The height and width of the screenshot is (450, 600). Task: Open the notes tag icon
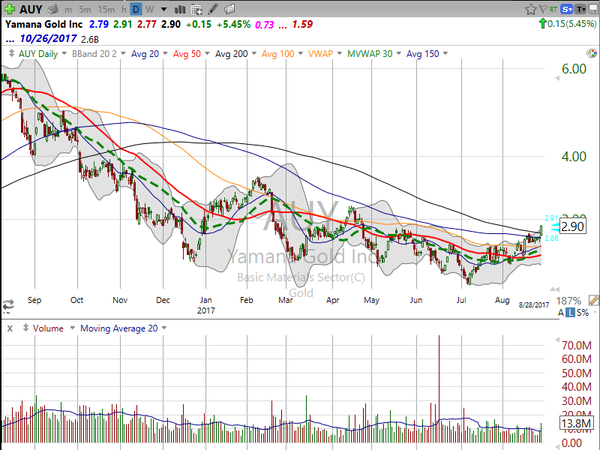click(x=229, y=9)
